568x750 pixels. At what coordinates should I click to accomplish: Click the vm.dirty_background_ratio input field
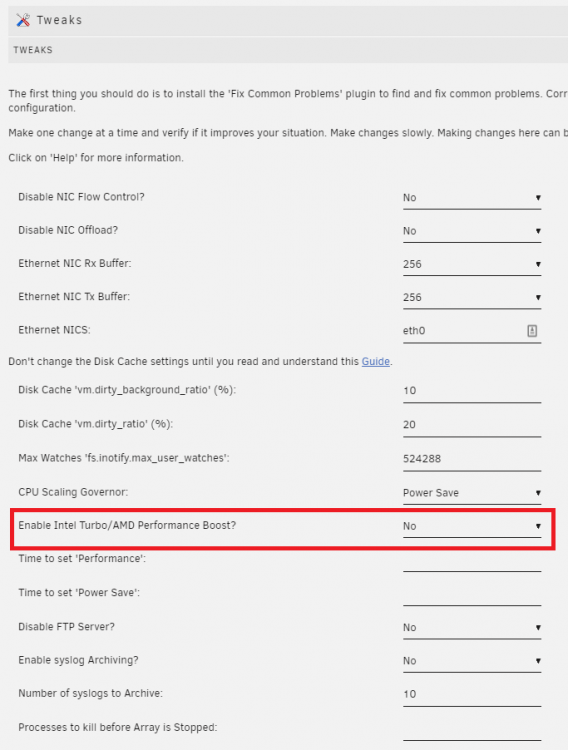coord(472,391)
